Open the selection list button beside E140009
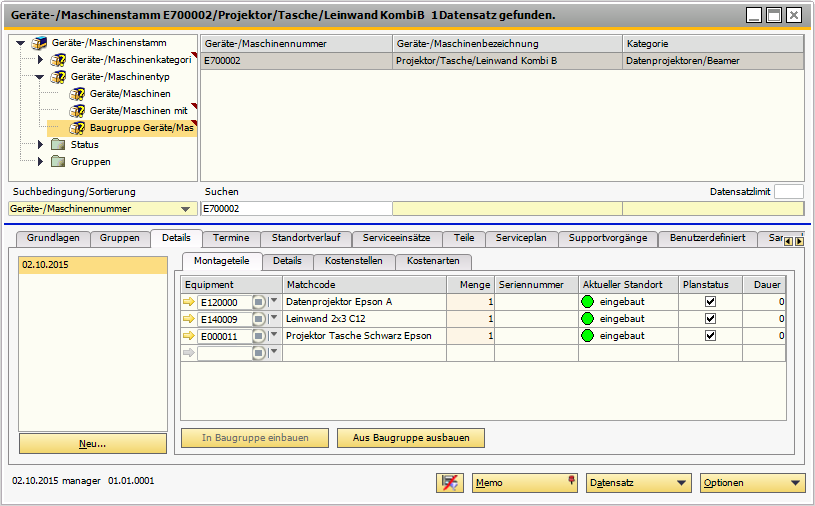The image size is (815, 506). pos(259,319)
